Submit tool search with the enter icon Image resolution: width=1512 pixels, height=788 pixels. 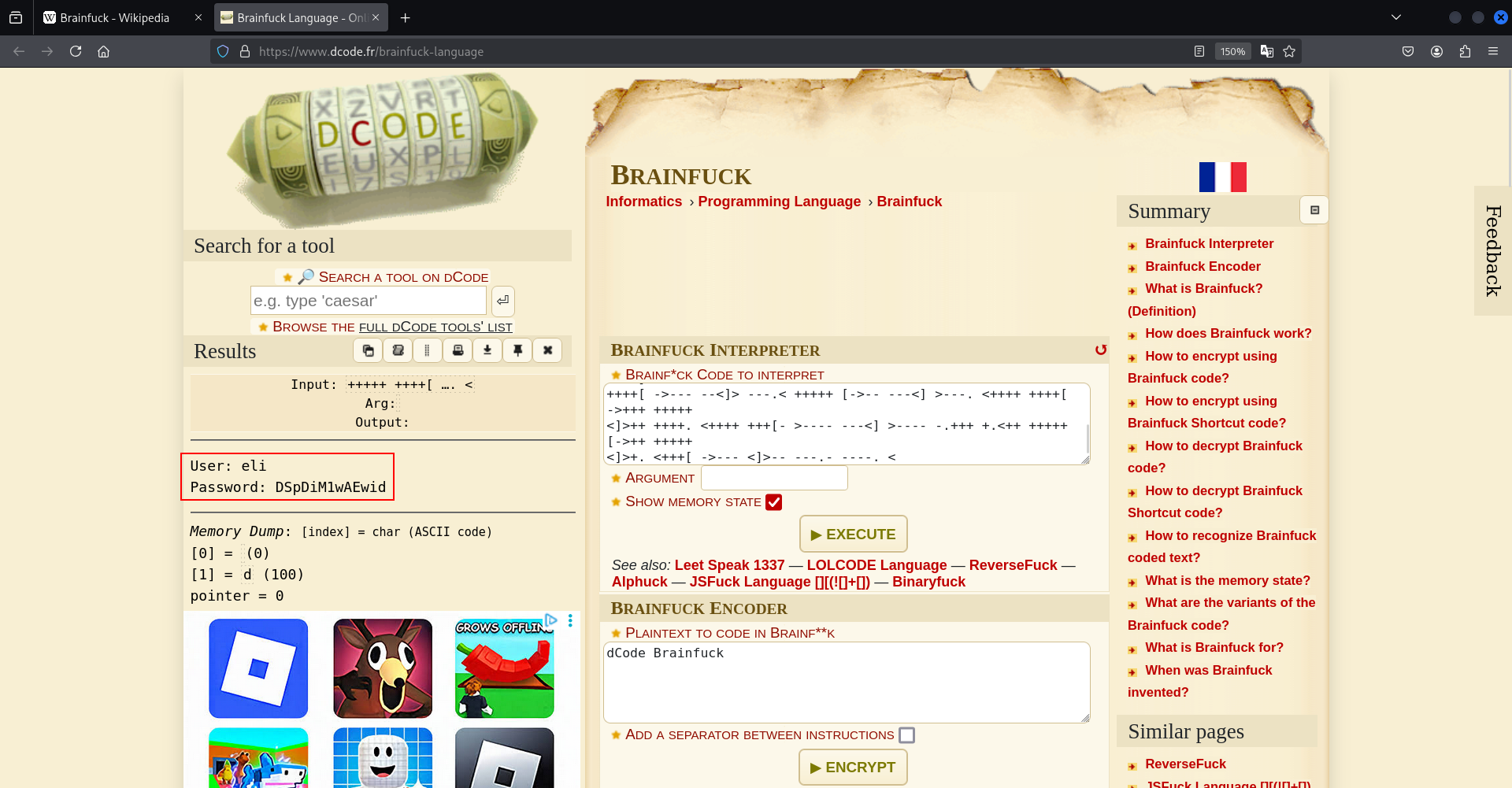pyautogui.click(x=502, y=301)
